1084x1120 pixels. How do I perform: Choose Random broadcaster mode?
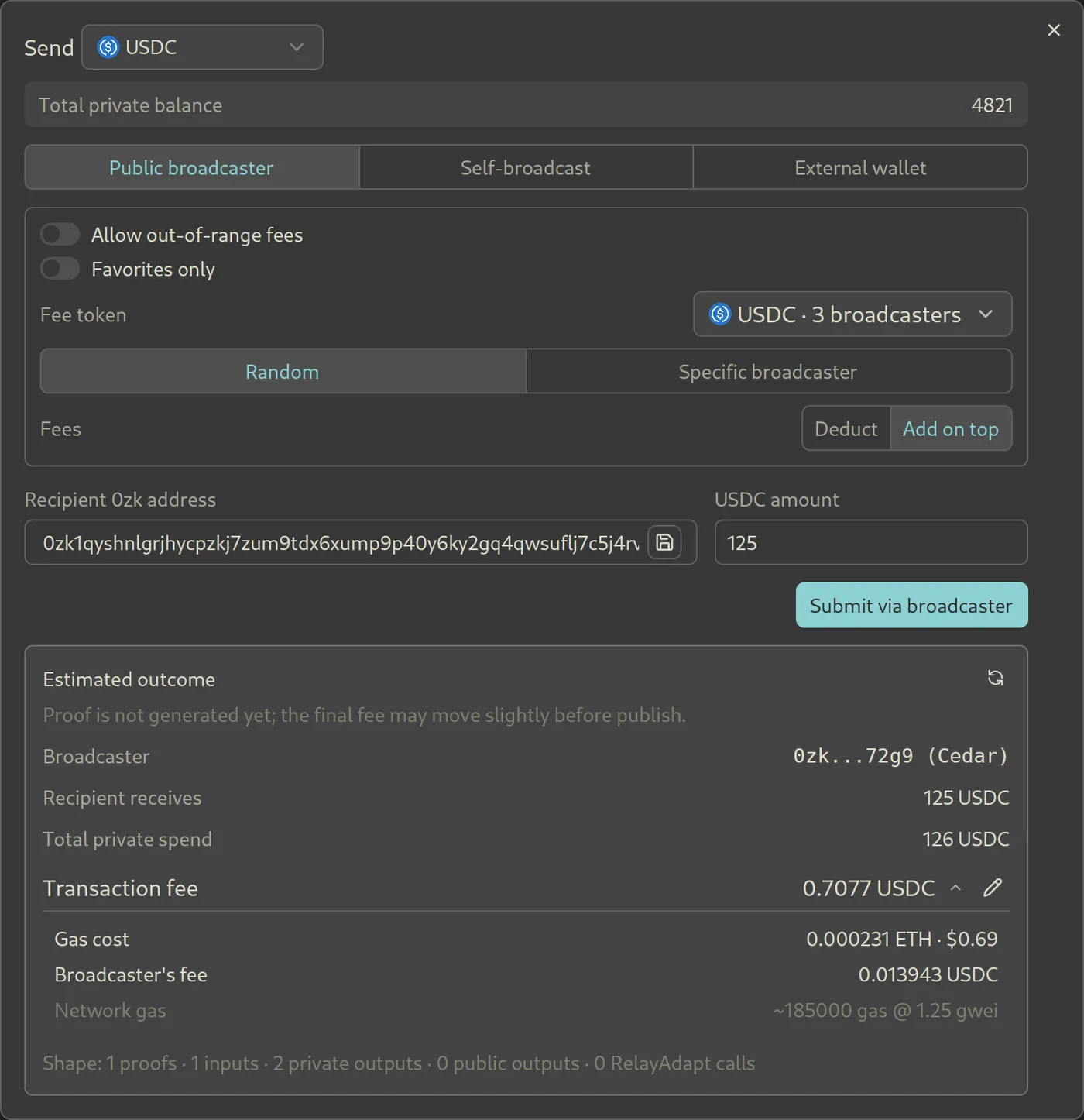tap(283, 371)
